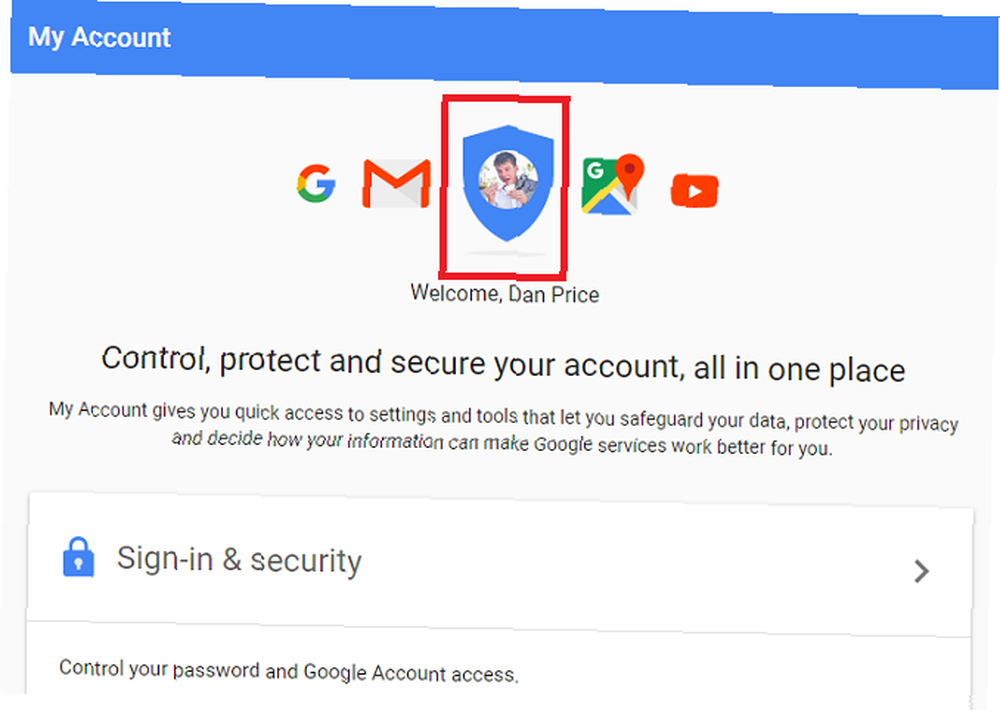The height and width of the screenshot is (713, 1000).
Task: Click the 'Control, protect and secure your account' headline
Action: (503, 364)
